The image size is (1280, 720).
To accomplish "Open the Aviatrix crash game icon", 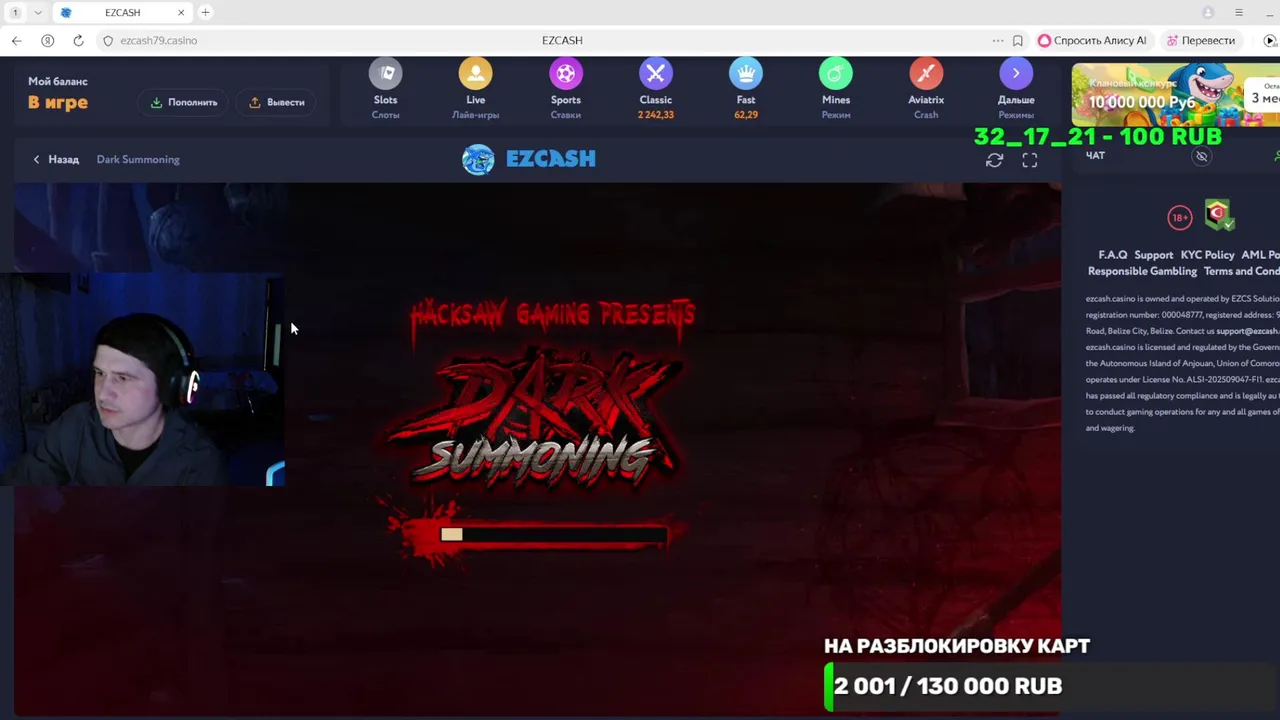I will [x=925, y=75].
